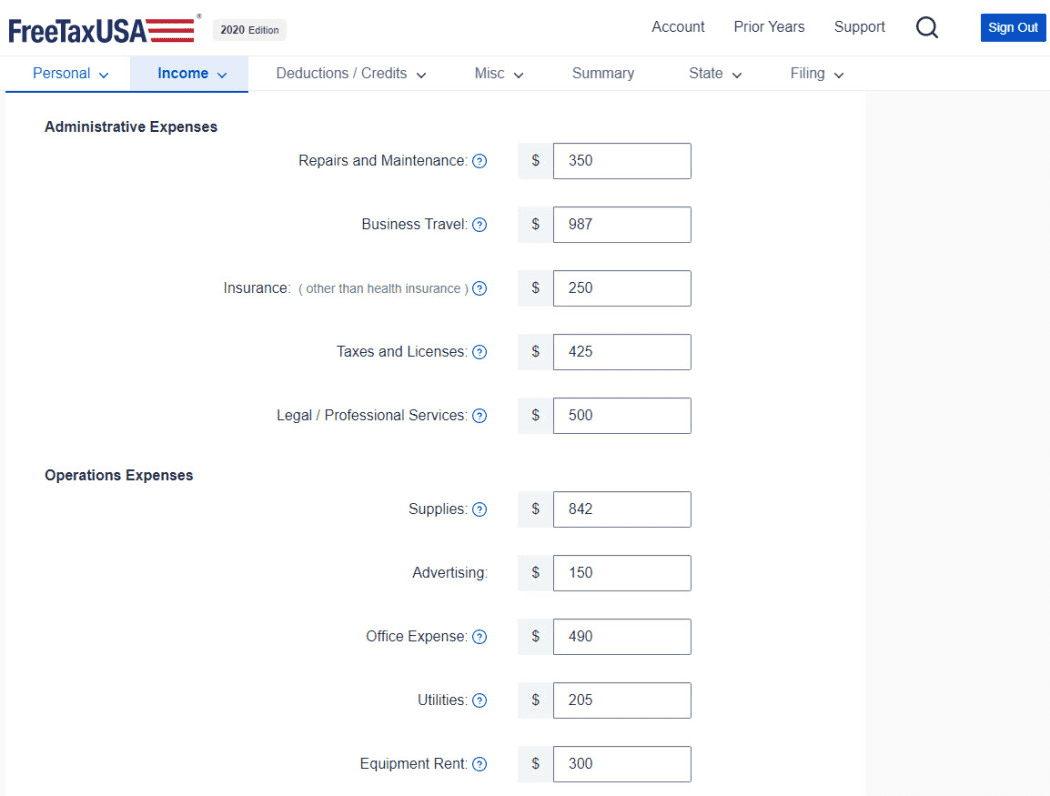1050x796 pixels.
Task: Go to FreeTaxUSA home logo
Action: pyautogui.click(x=103, y=30)
